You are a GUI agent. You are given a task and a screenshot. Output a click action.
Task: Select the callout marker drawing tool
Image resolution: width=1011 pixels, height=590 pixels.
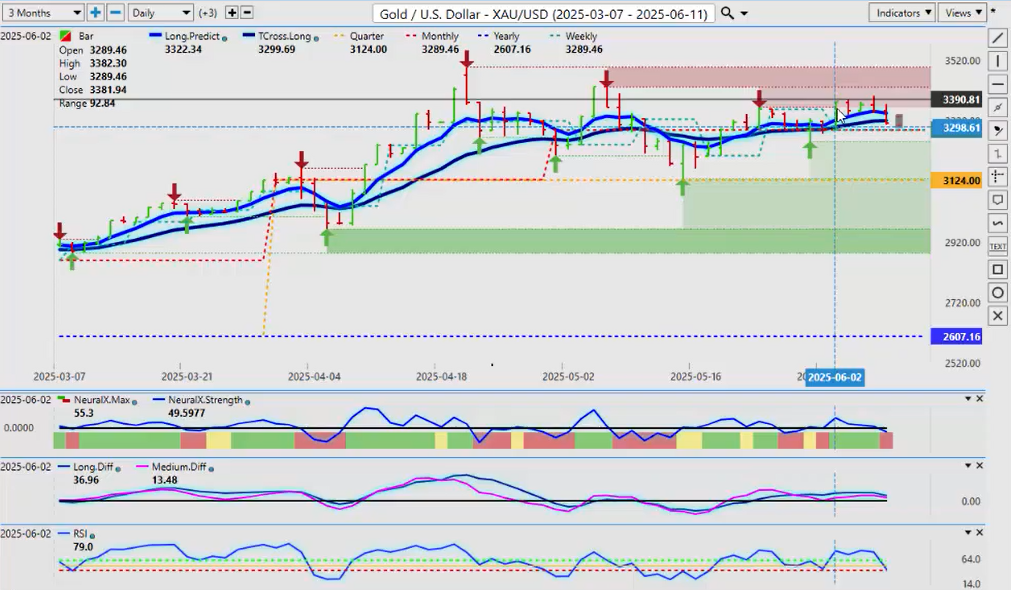[x=997, y=131]
